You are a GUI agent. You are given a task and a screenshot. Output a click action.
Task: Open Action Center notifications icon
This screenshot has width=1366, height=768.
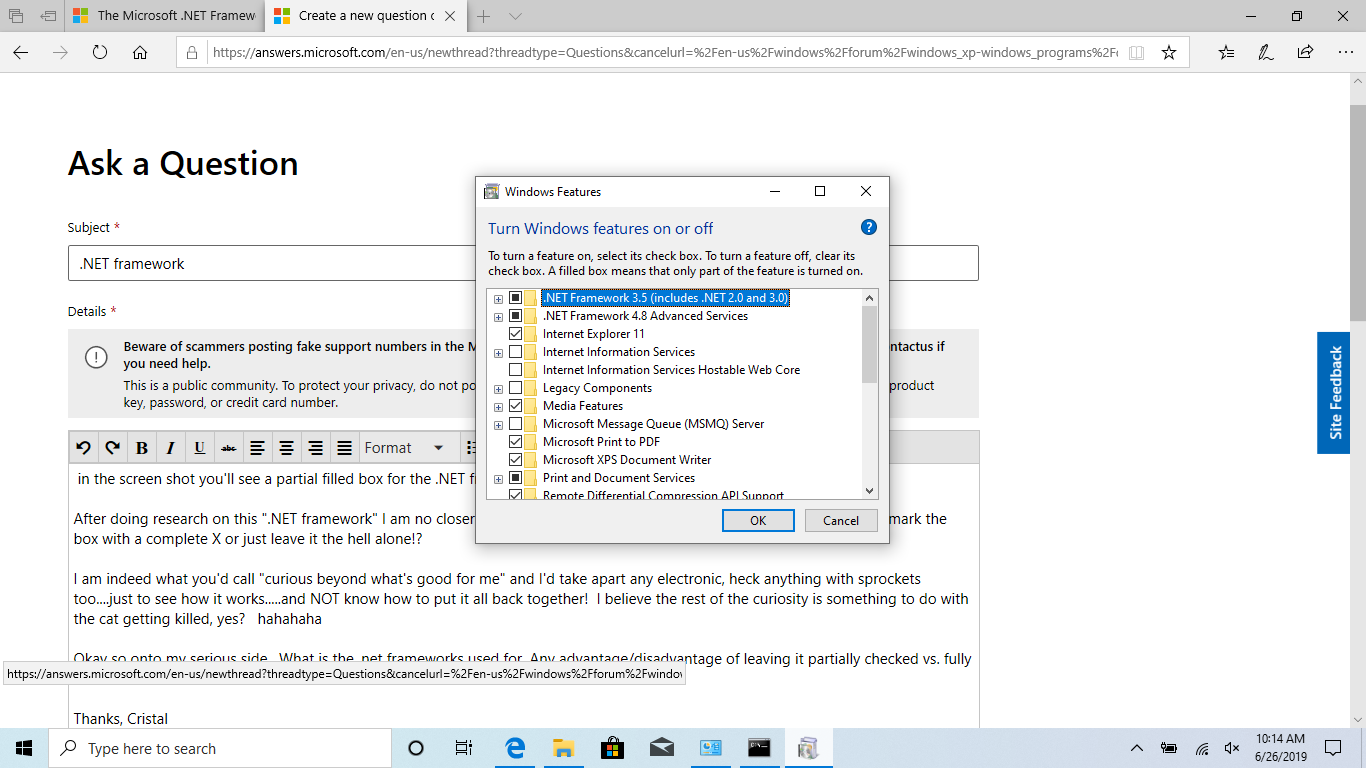click(1333, 748)
